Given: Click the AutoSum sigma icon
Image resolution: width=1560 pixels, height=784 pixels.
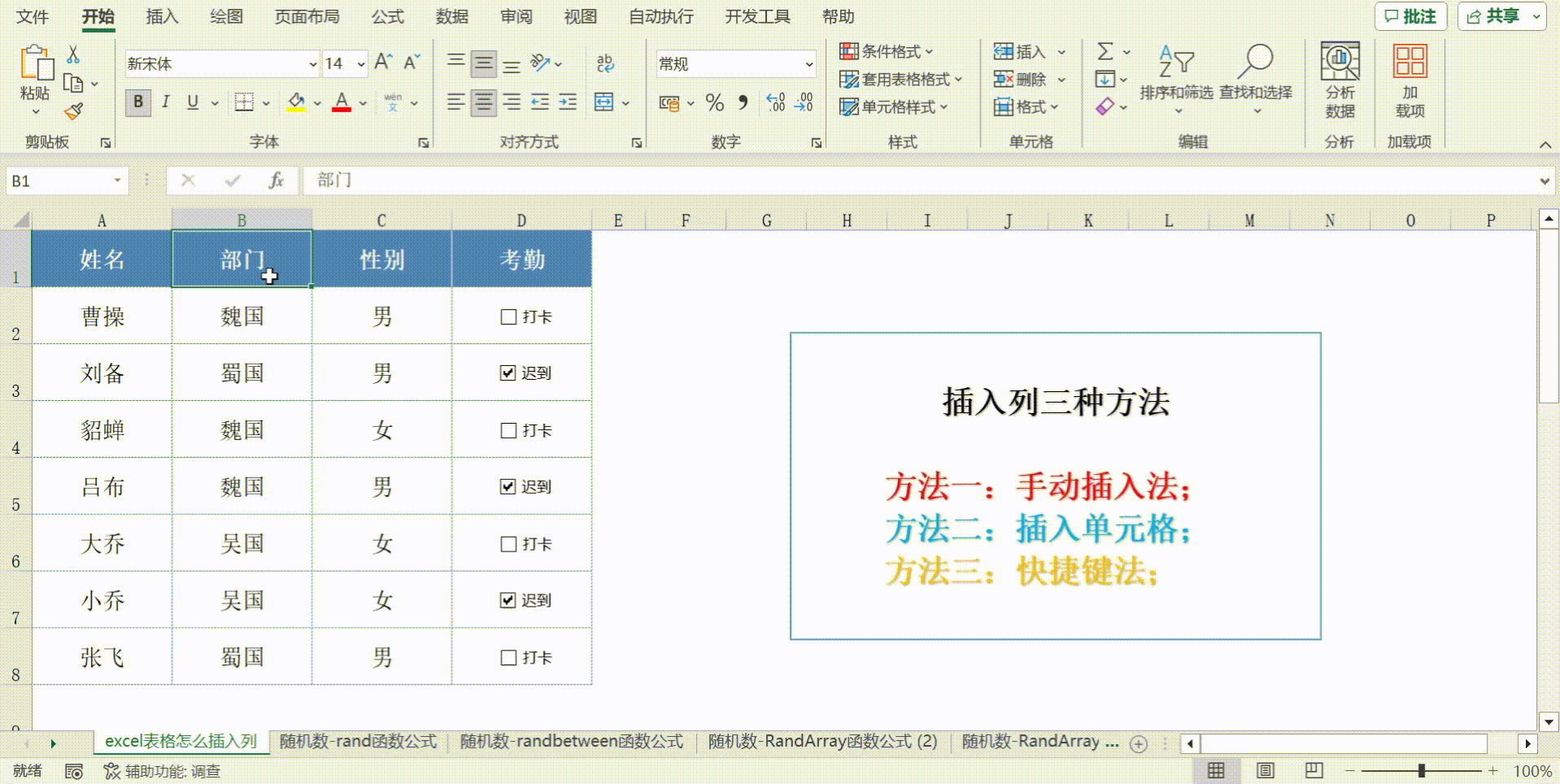Looking at the screenshot, I should coord(1105,52).
